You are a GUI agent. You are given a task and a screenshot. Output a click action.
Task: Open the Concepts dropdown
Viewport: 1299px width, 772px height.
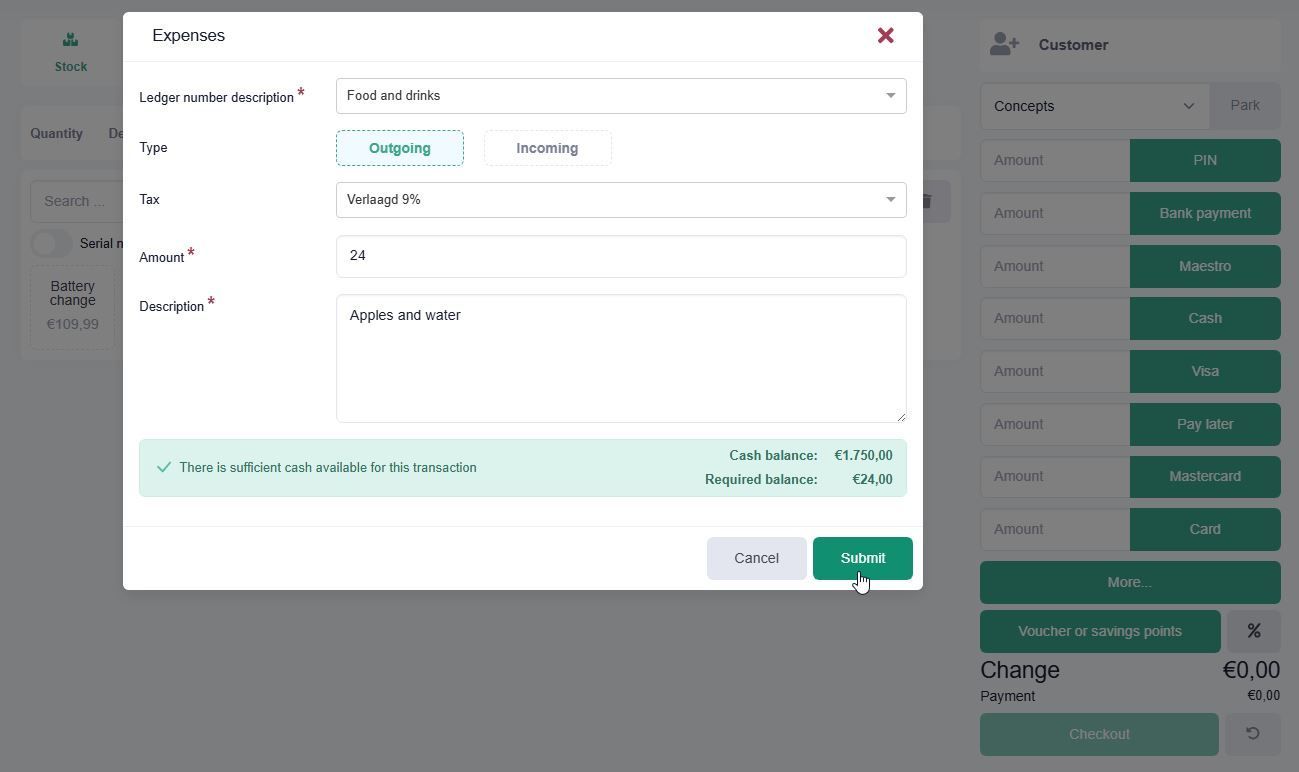(x=1094, y=106)
